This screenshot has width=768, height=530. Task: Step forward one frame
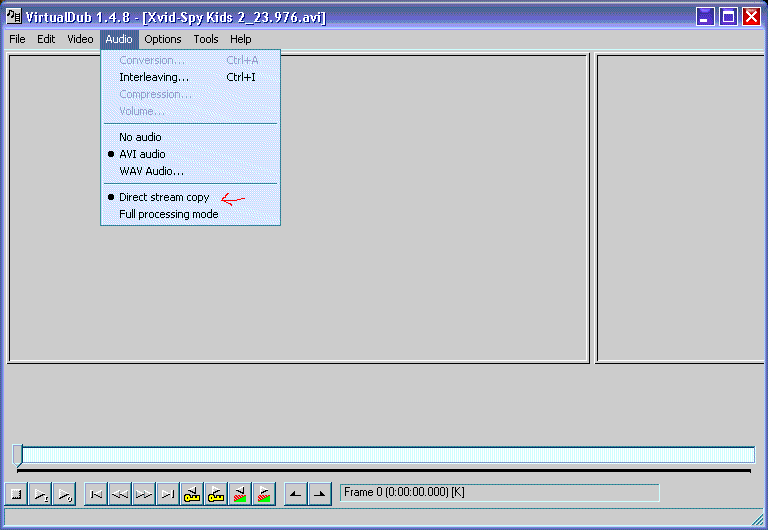pos(144,494)
